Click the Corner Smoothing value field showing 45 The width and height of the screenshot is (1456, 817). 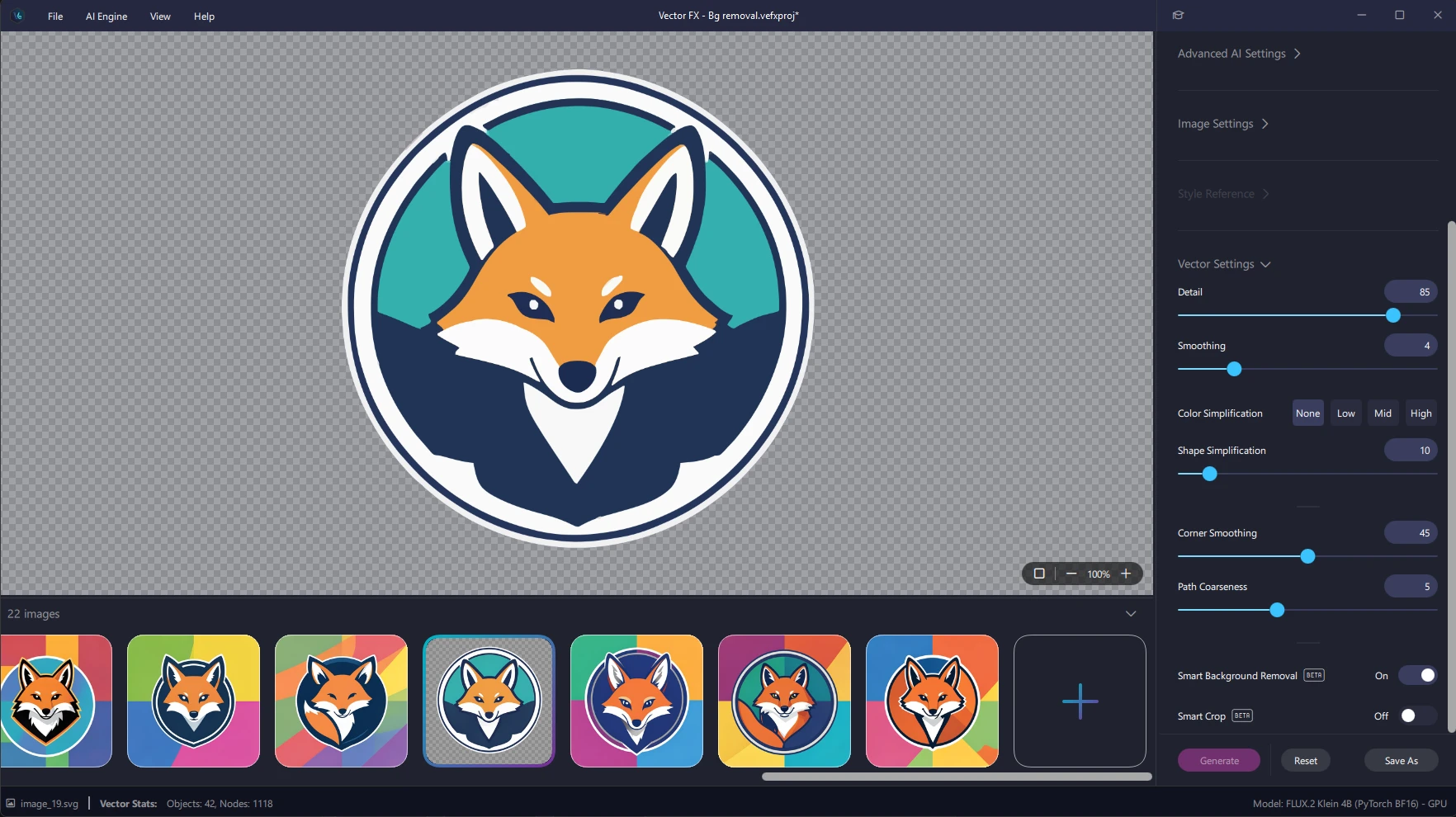1411,532
